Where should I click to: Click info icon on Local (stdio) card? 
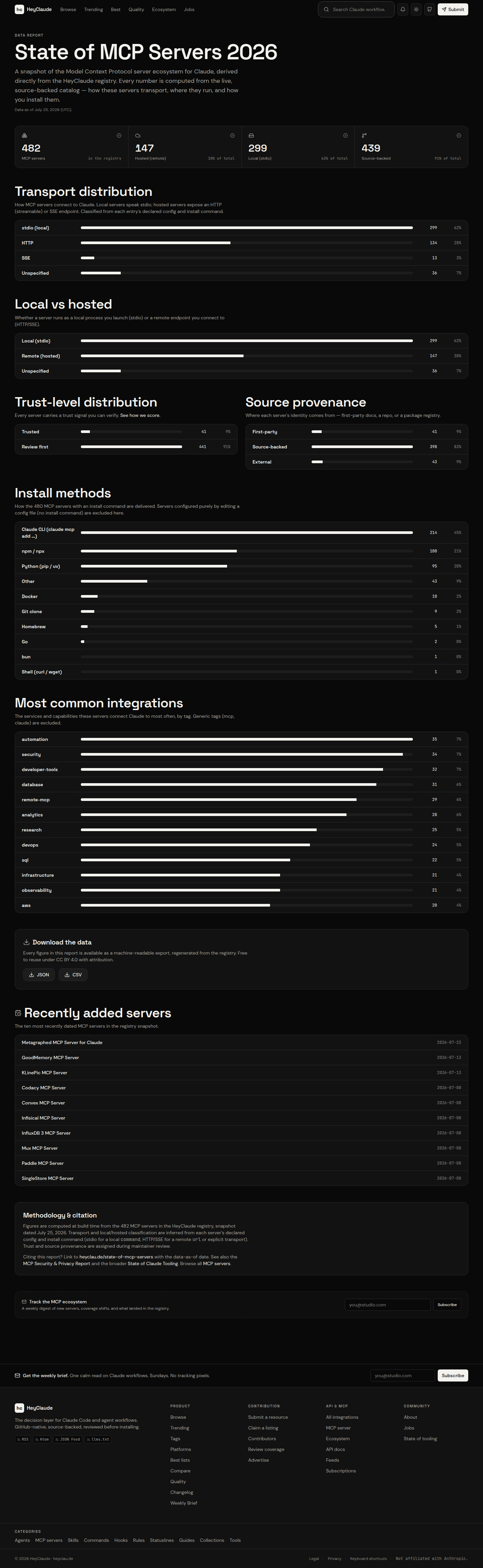(x=345, y=136)
